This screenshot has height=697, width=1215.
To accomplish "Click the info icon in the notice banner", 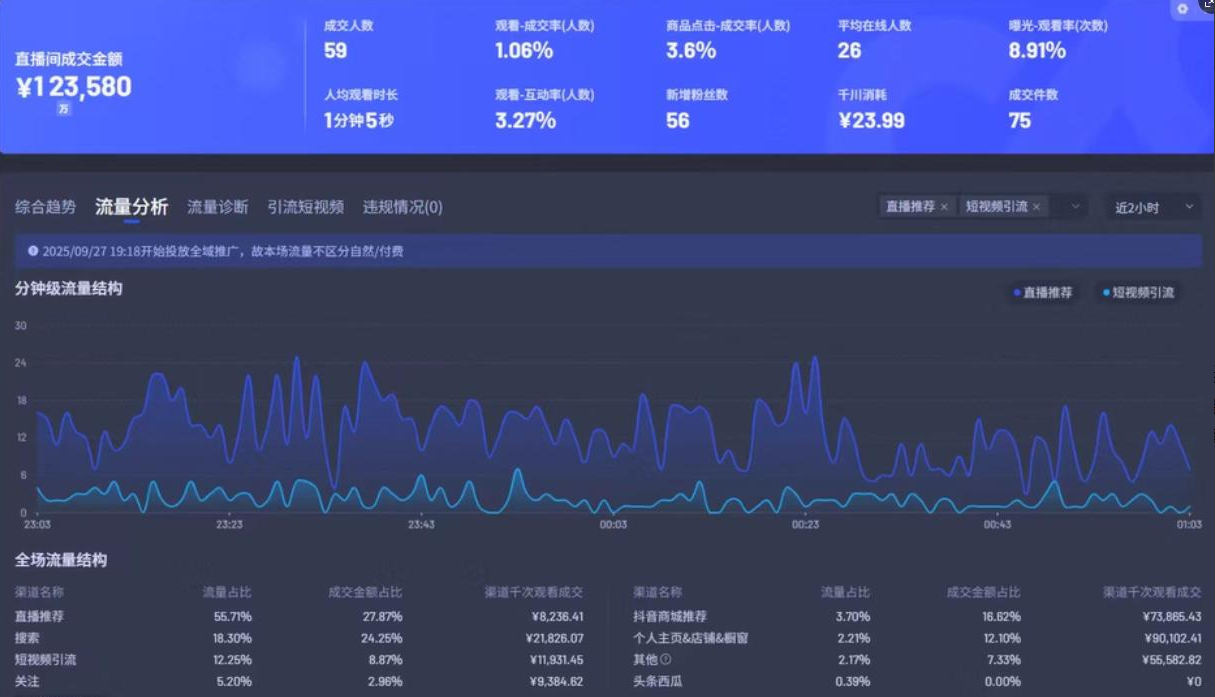I will 33,252.
